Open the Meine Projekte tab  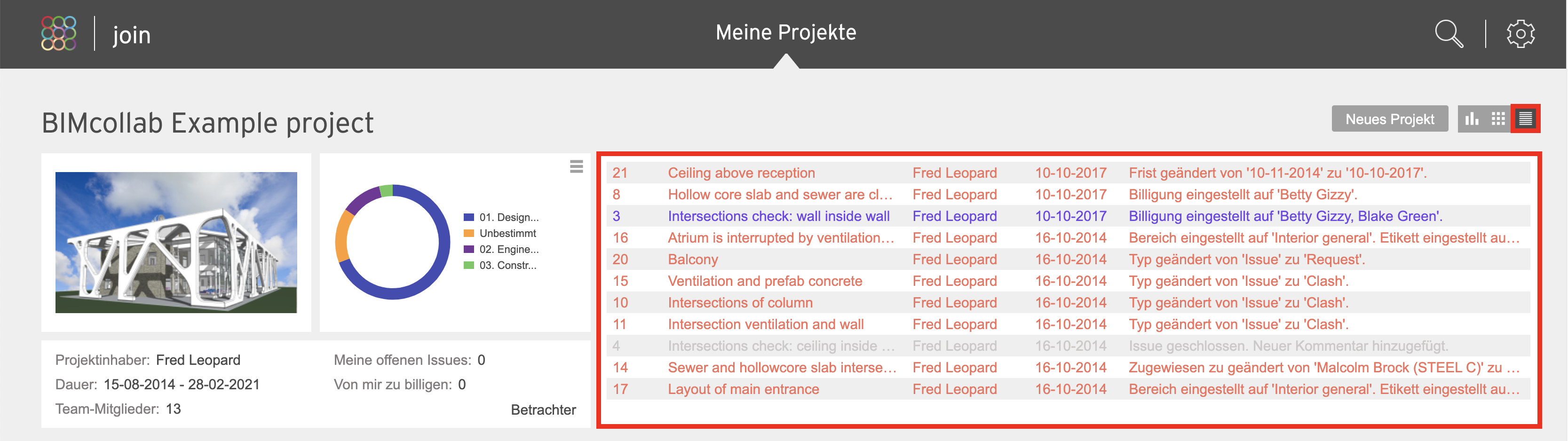pyautogui.click(x=786, y=32)
